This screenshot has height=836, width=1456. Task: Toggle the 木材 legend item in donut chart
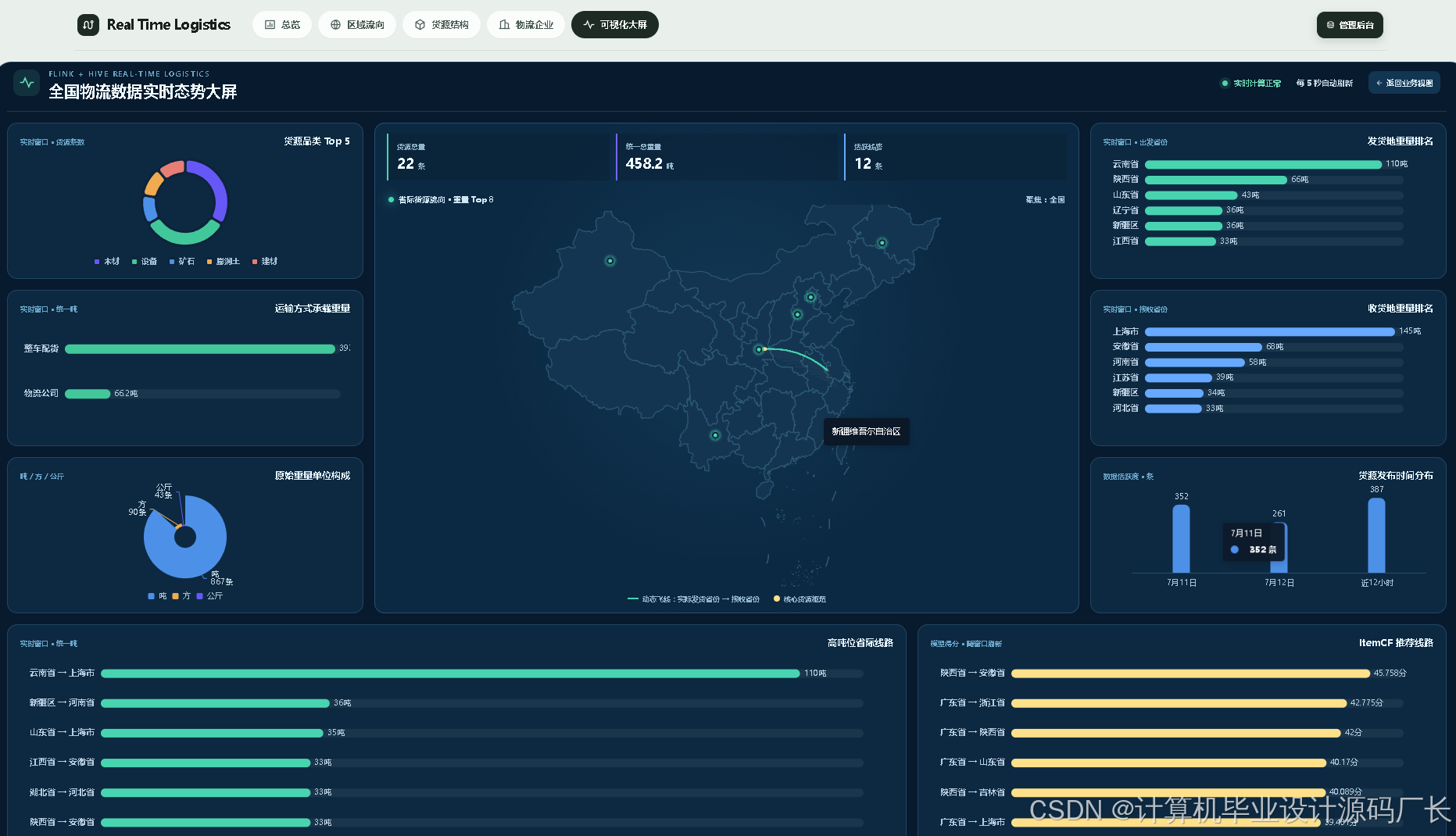(107, 262)
